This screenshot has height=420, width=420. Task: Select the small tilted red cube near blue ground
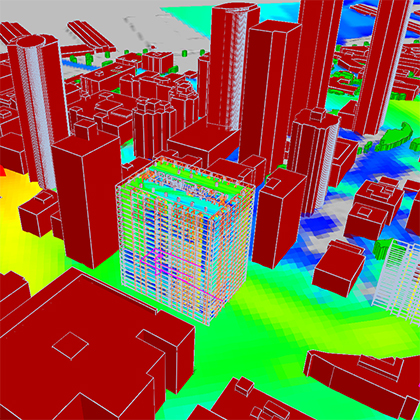point(339,268)
